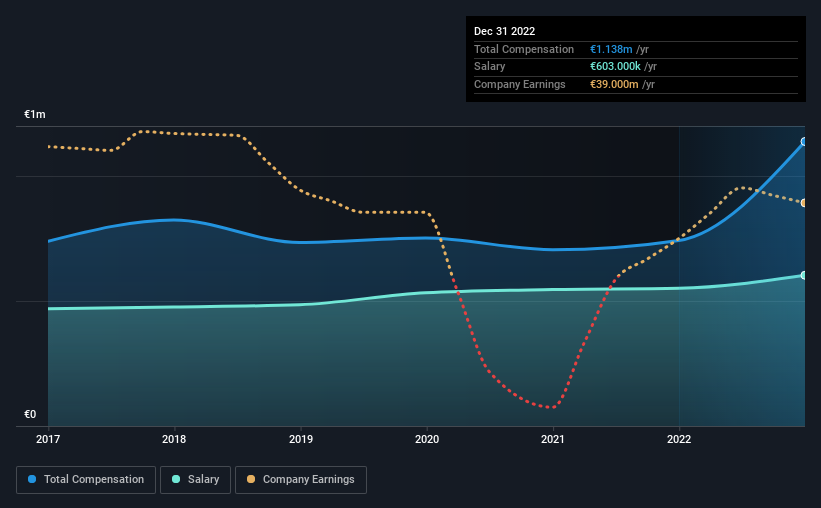
Task: Click the Dec 31 2022 tooltip date
Action: pos(504,31)
